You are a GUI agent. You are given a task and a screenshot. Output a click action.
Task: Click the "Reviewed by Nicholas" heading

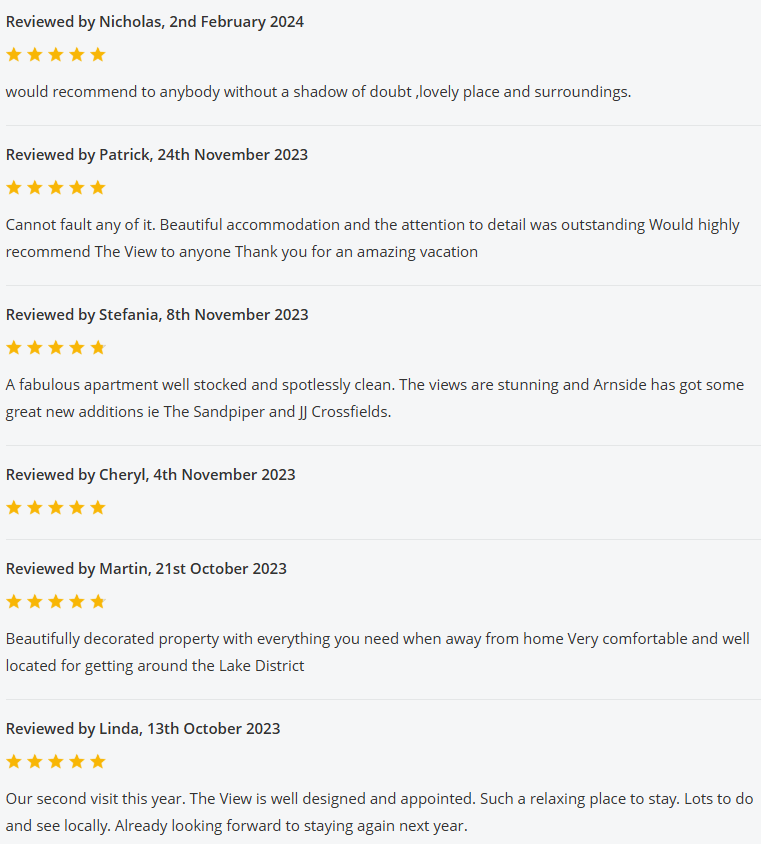coord(155,22)
